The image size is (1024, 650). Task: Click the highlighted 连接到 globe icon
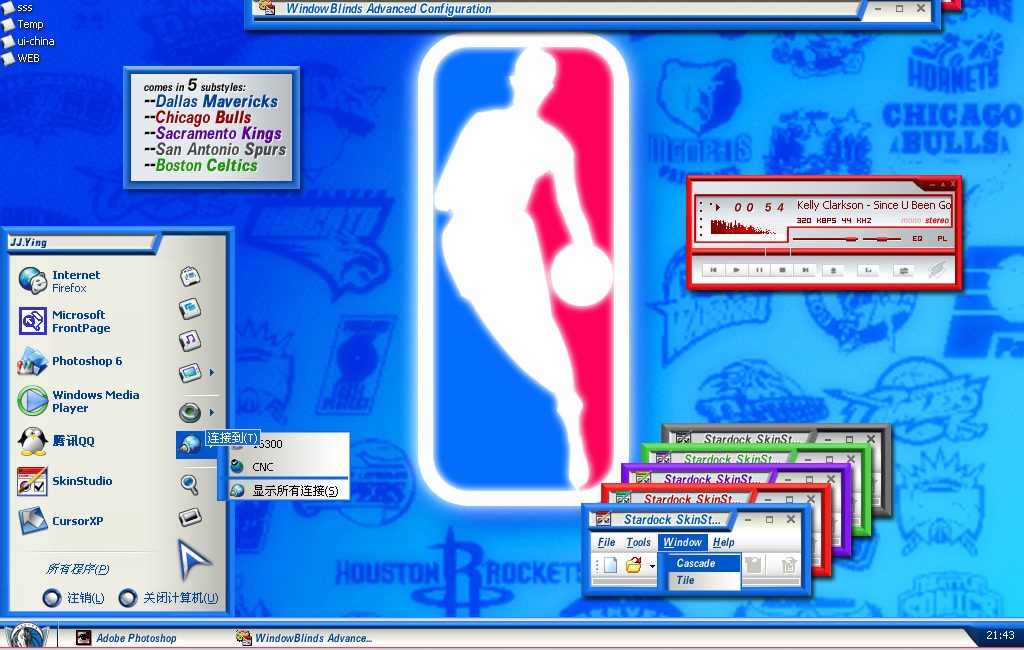tap(190, 444)
